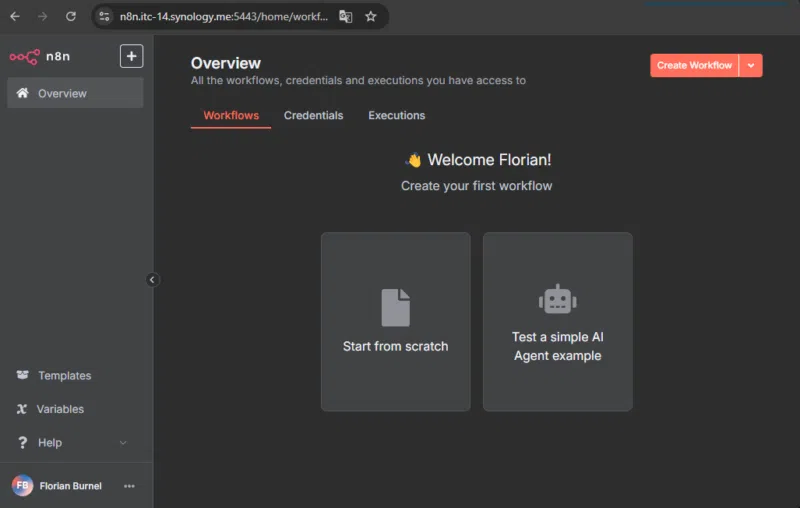The height and width of the screenshot is (508, 800).
Task: Click the FB user avatar
Action: [22, 486]
